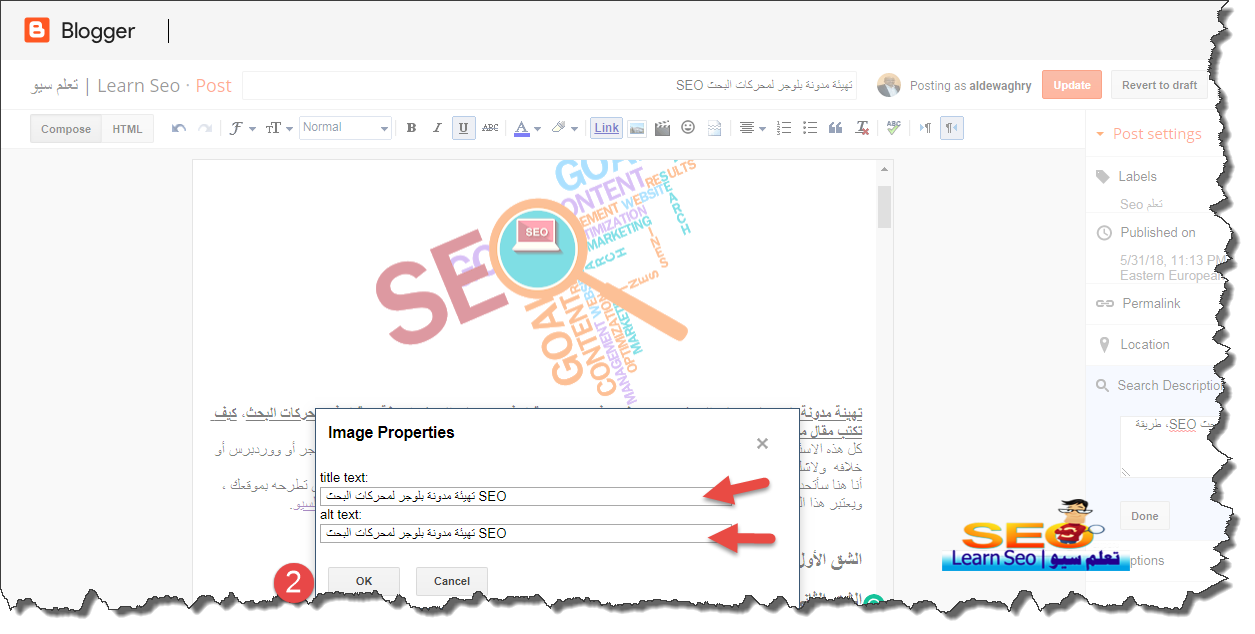Select the SEO image in the editor

point(535,280)
